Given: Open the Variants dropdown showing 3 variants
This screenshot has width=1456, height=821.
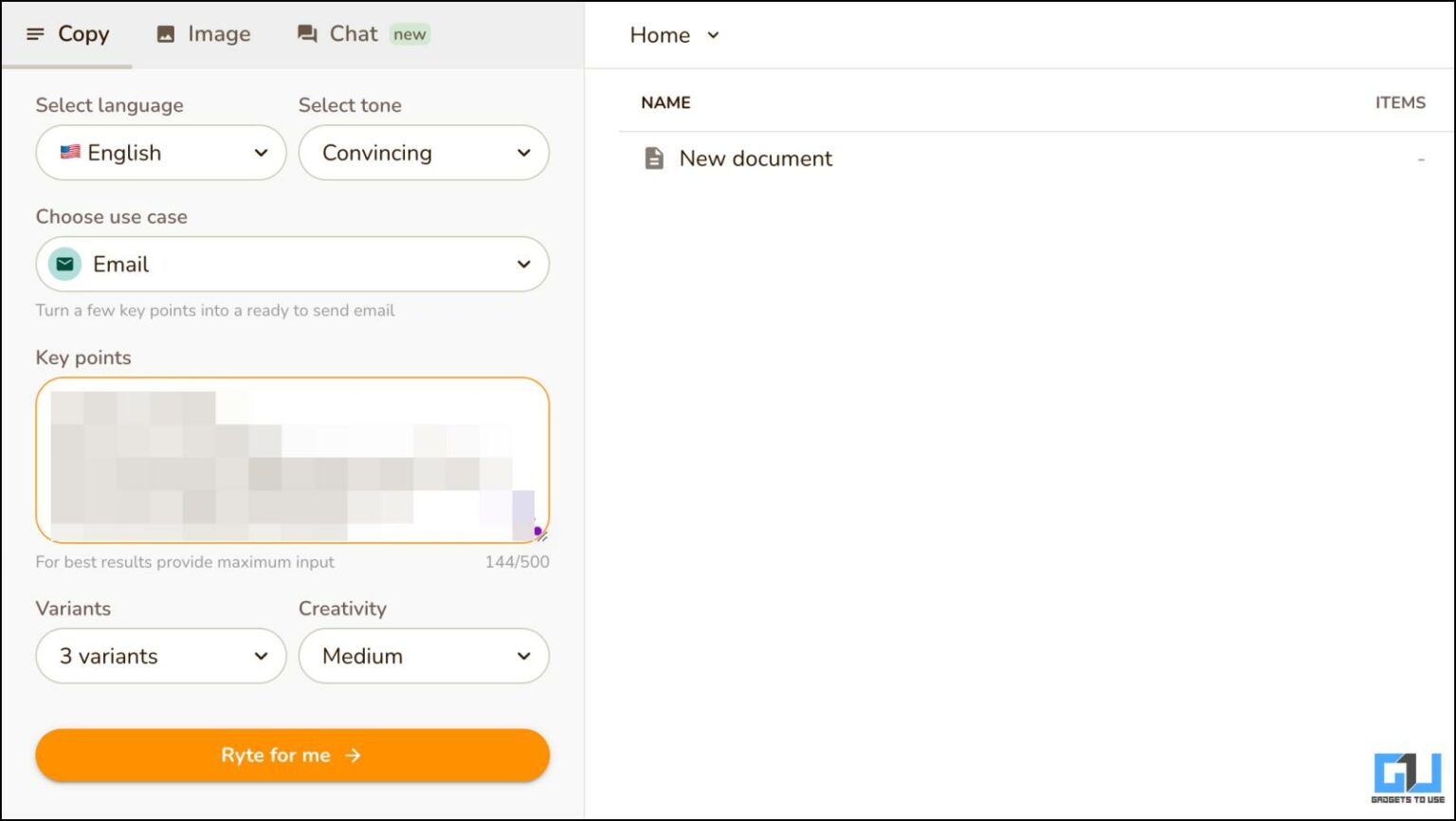Looking at the screenshot, I should tap(160, 656).
